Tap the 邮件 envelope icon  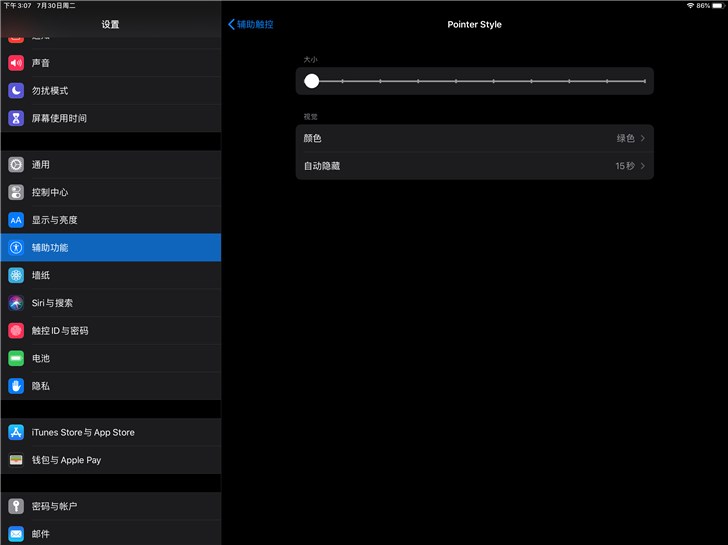click(x=16, y=534)
